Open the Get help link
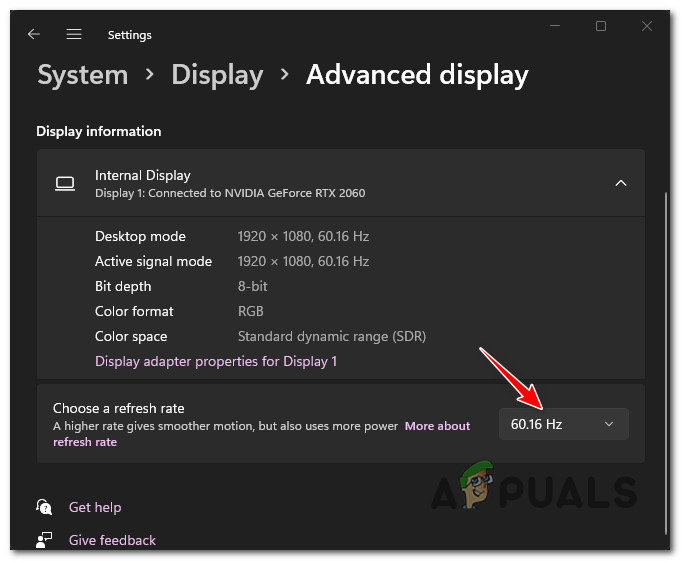The image size is (681, 561). 93,507
